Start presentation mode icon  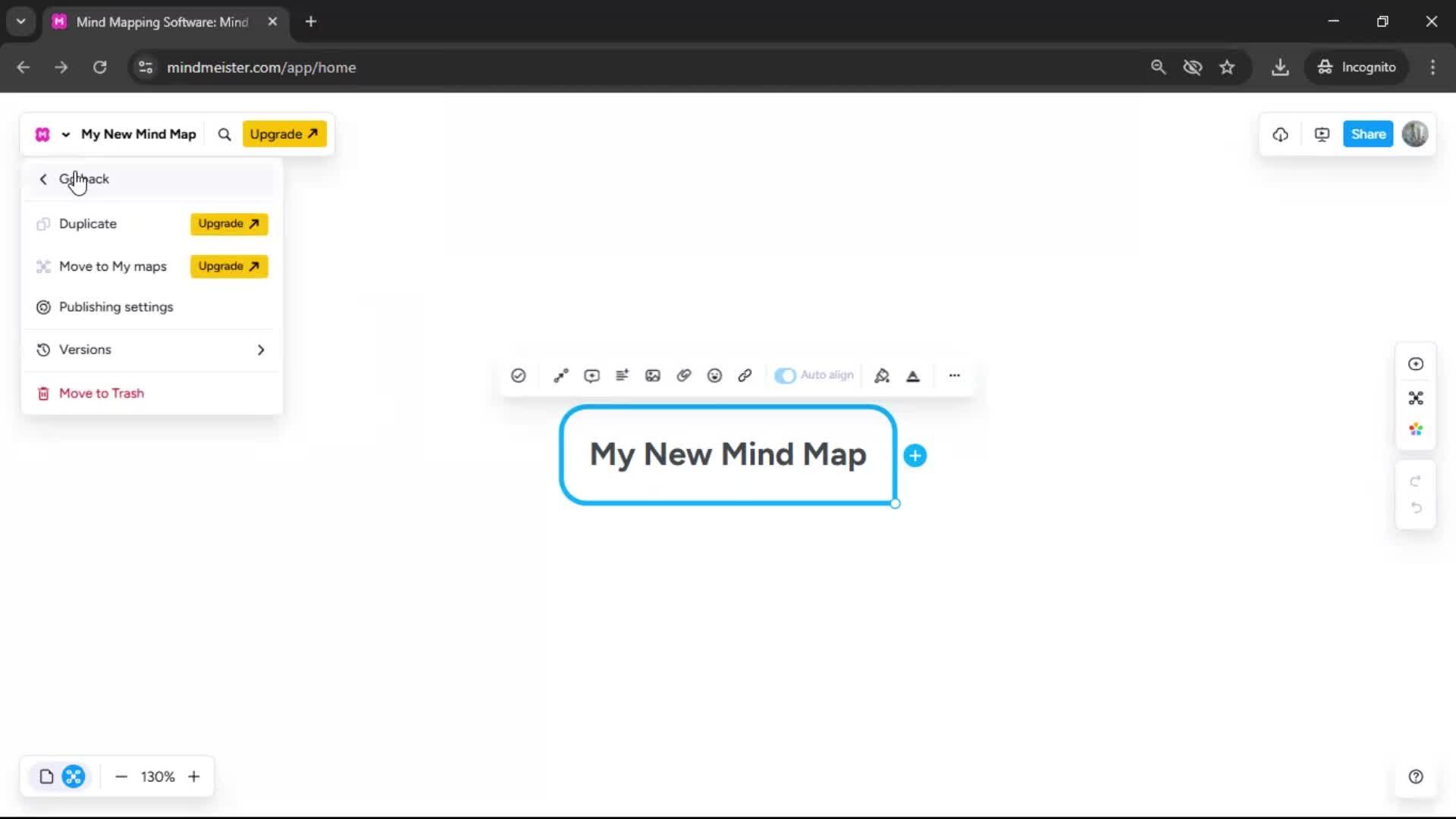pyautogui.click(x=1322, y=134)
